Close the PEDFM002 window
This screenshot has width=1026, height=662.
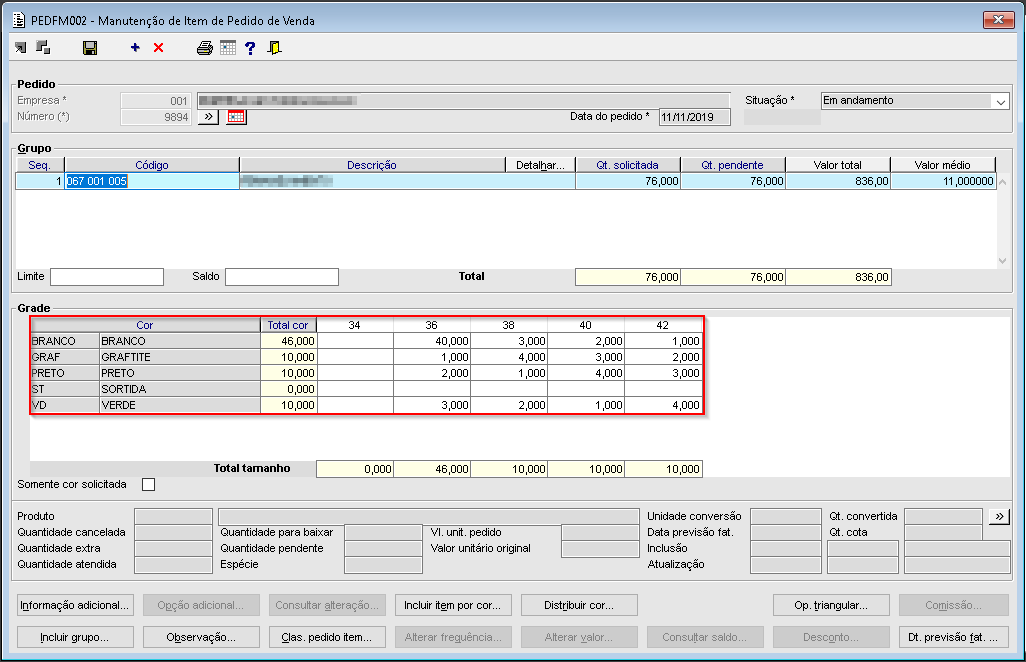[999, 20]
